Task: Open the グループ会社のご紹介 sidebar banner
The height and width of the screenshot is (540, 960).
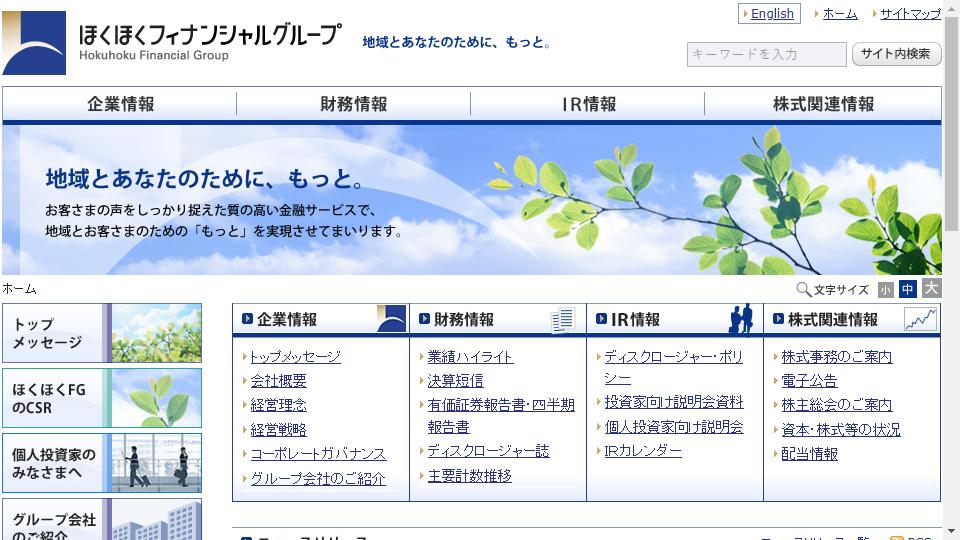Action: click(x=102, y=519)
